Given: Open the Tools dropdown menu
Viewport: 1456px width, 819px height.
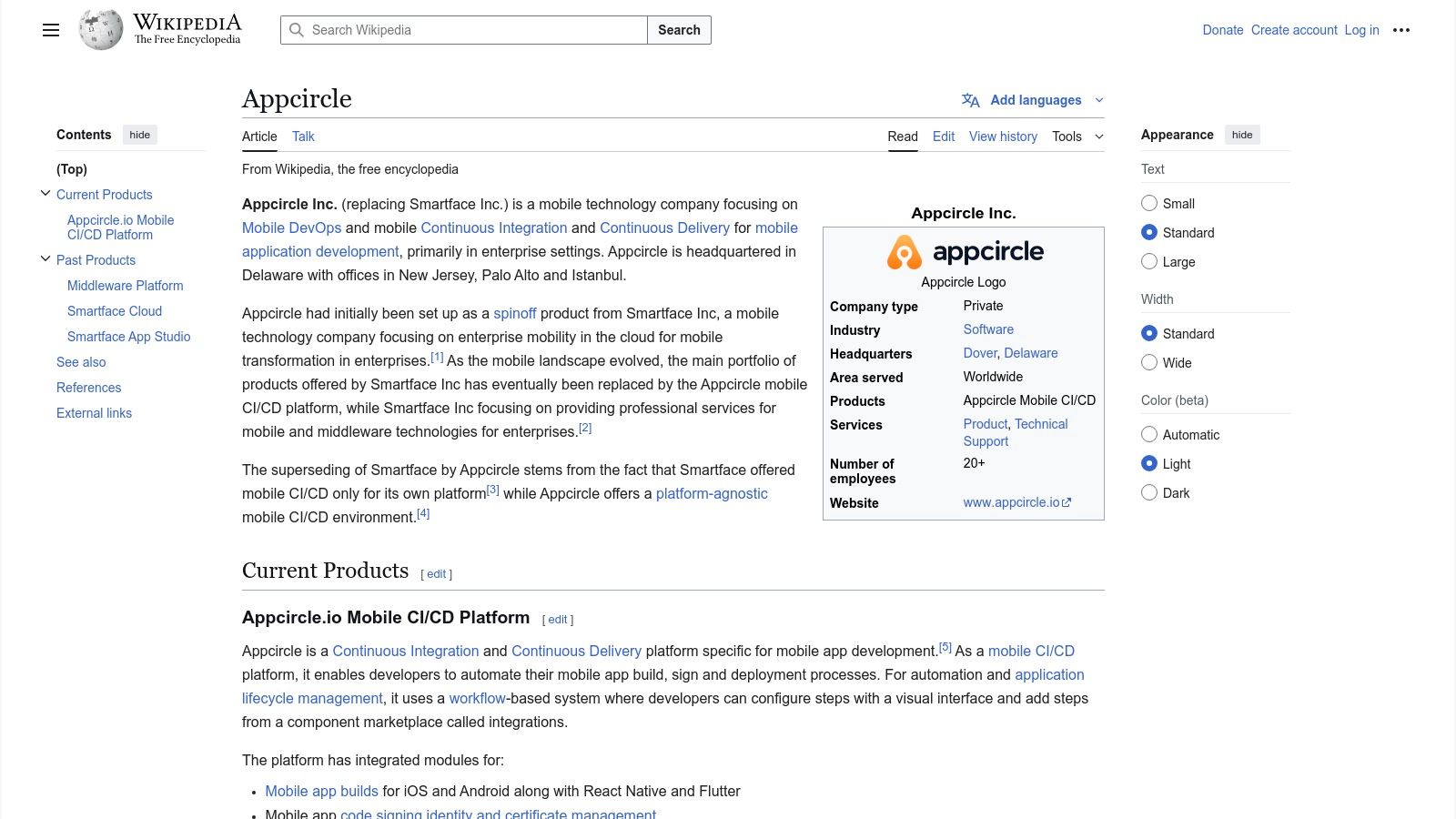Looking at the screenshot, I should [1077, 136].
